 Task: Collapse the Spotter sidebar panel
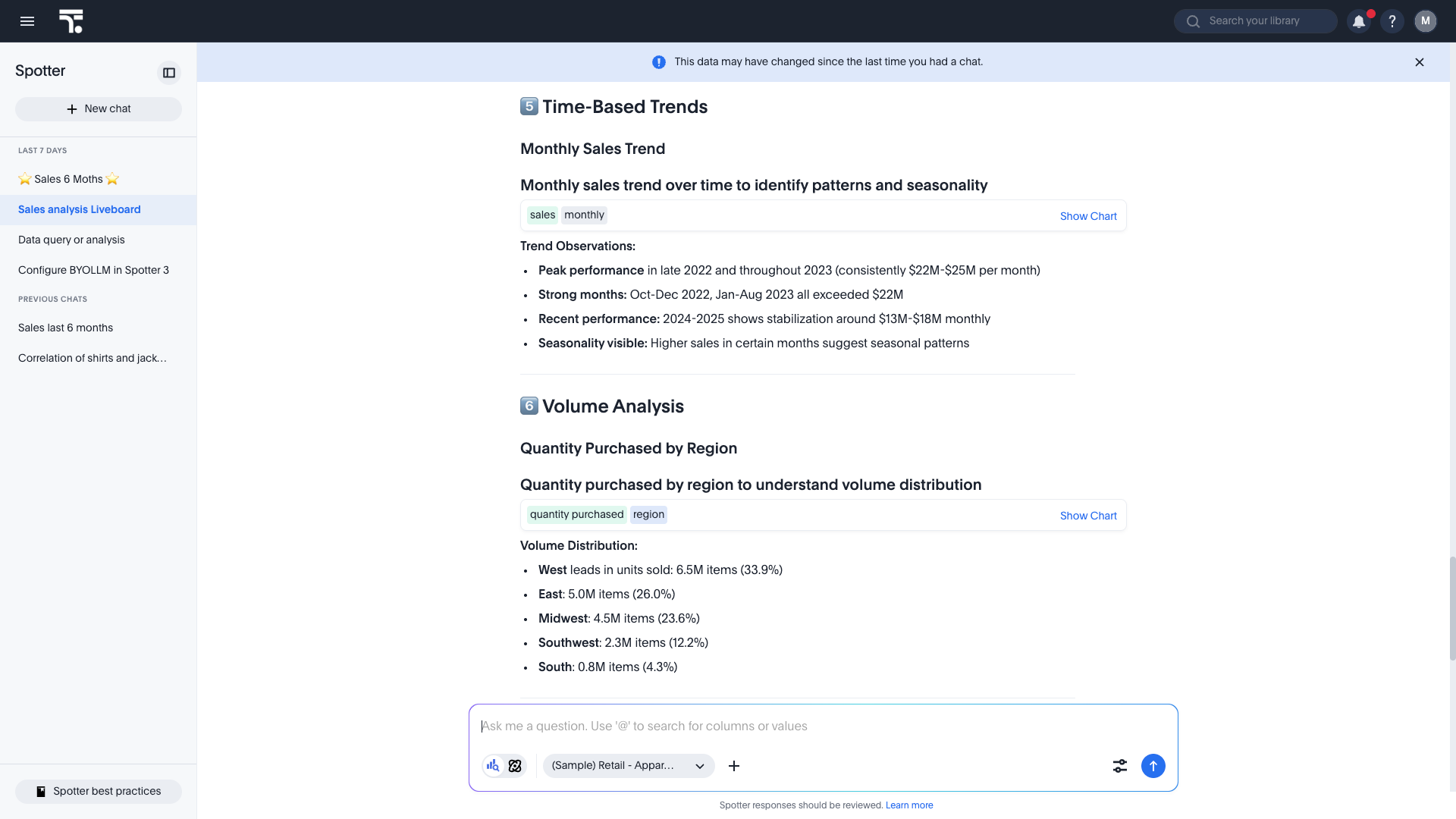(x=169, y=73)
